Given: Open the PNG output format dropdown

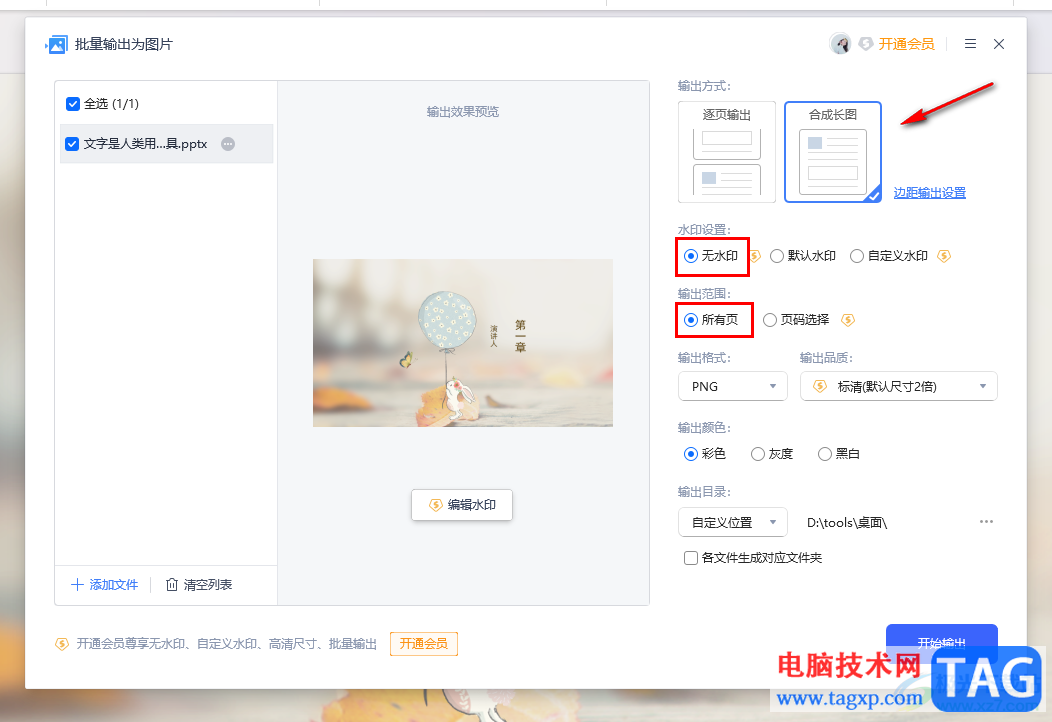Looking at the screenshot, I should tap(733, 386).
